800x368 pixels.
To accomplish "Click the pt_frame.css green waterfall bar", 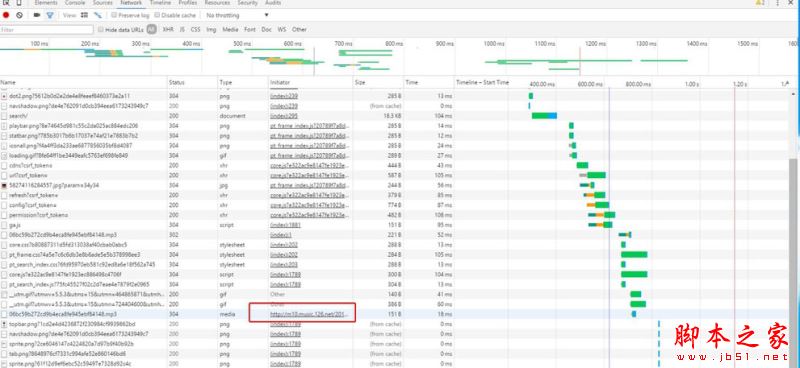I will [634, 255].
